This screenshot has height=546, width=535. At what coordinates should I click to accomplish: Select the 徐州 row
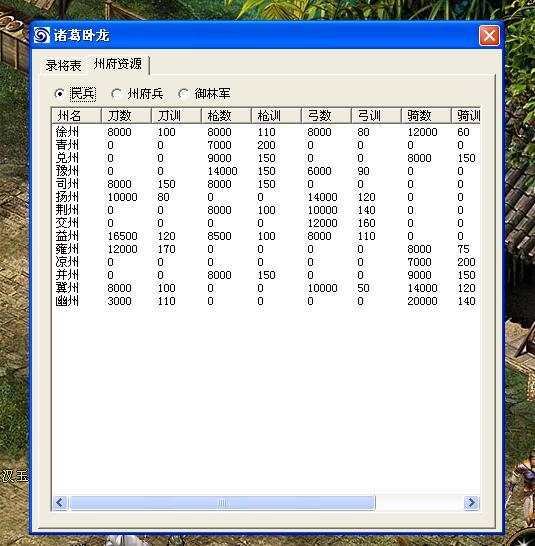click(x=266, y=132)
